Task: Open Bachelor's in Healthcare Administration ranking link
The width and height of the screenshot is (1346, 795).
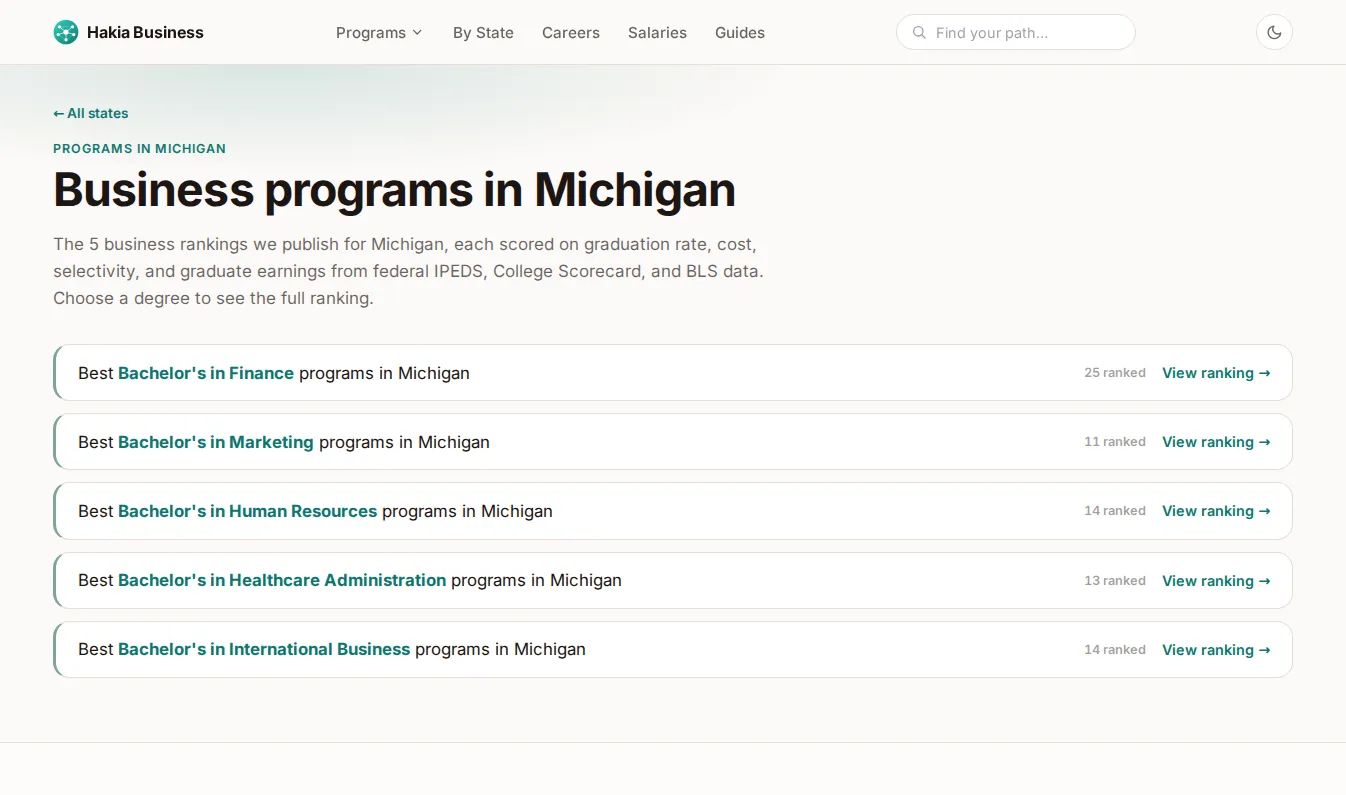Action: click(x=282, y=580)
